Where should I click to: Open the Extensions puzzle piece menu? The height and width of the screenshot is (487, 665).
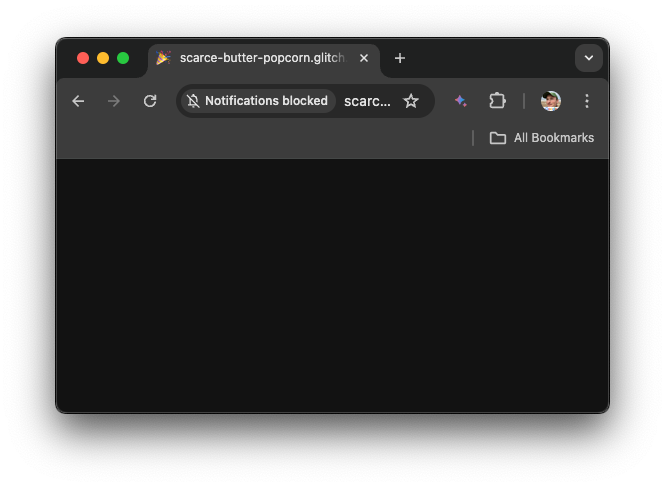coord(497,101)
